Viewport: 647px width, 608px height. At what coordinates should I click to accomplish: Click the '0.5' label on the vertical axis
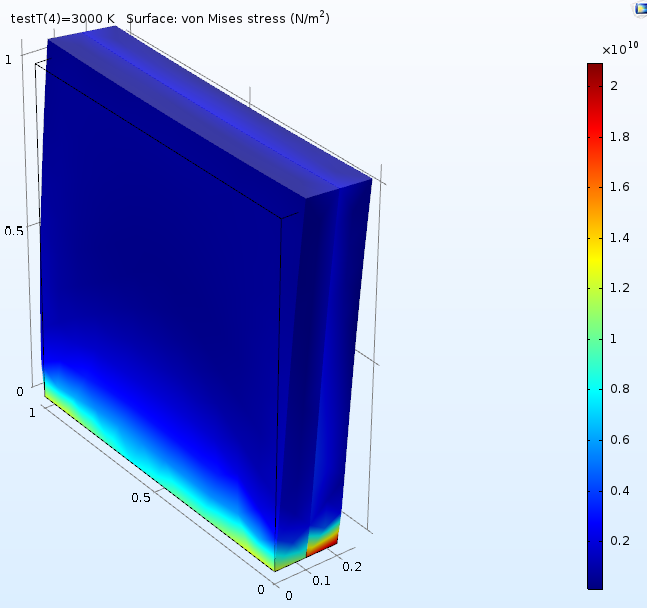pos(14,231)
